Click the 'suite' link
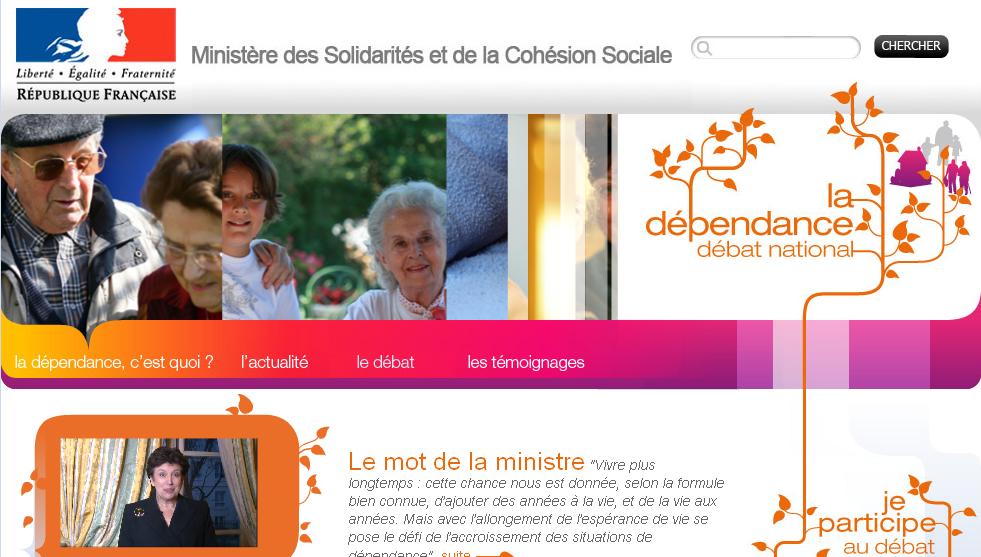 click(455, 553)
